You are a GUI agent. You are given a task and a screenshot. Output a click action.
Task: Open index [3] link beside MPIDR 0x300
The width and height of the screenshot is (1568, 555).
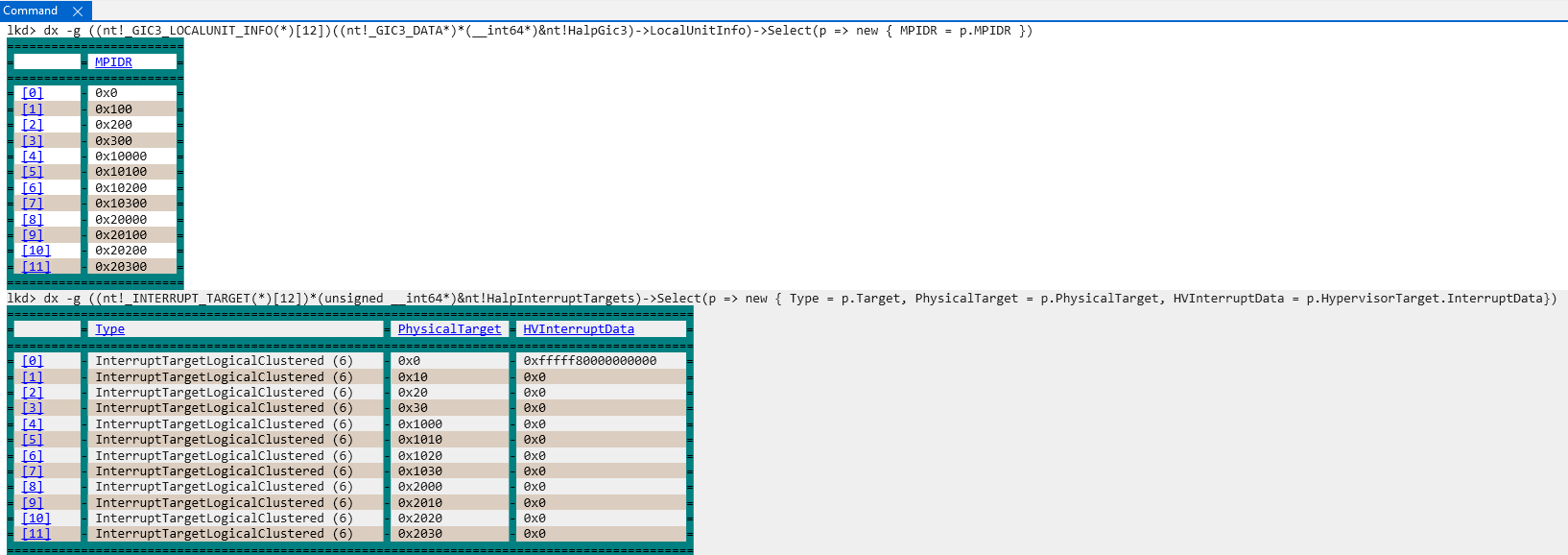click(x=33, y=141)
